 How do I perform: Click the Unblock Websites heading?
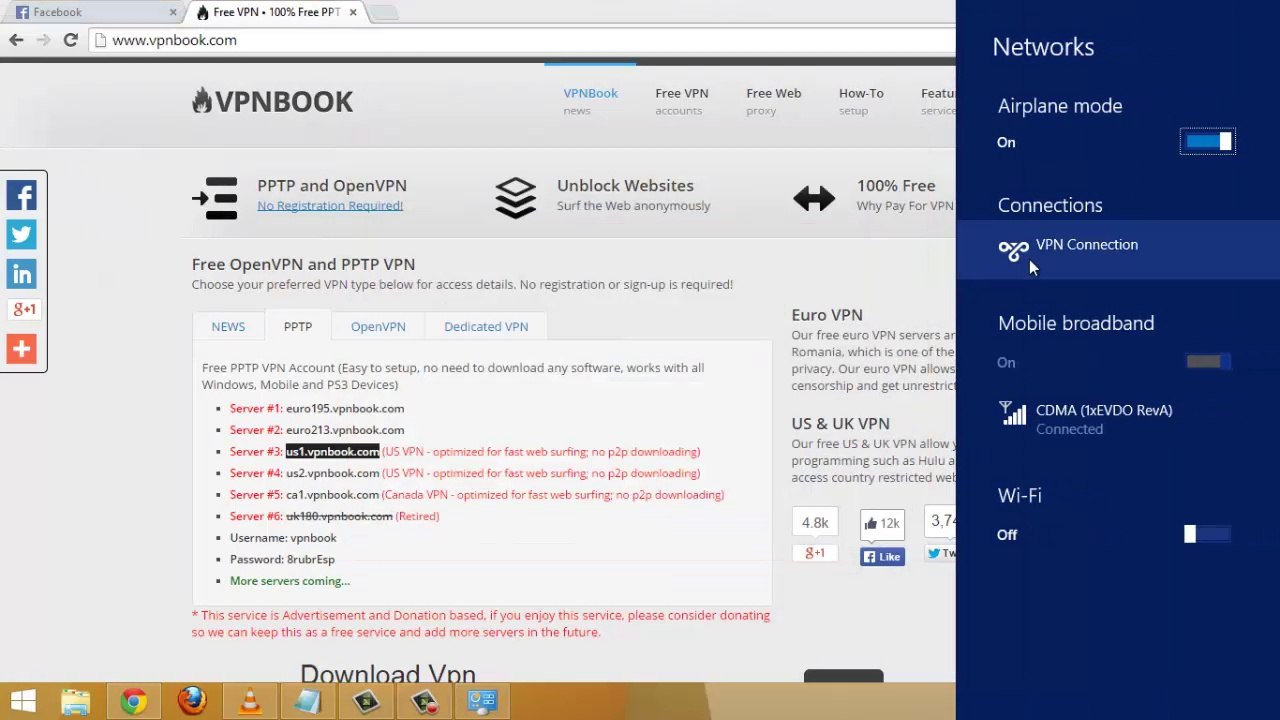[625, 186]
